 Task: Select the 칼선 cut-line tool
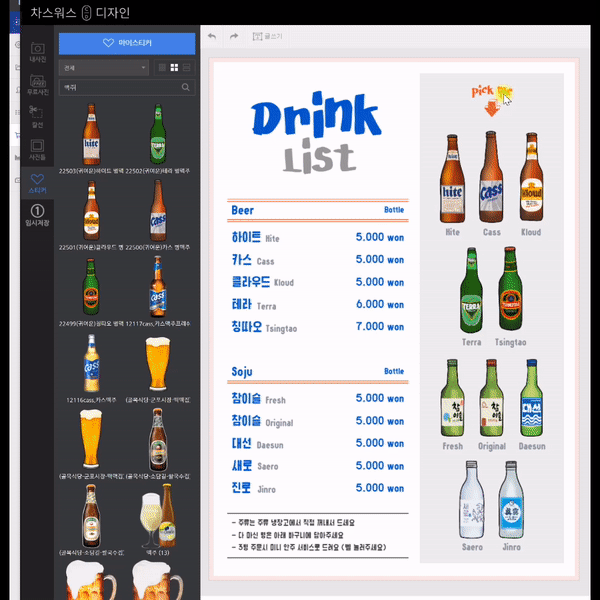(38, 117)
